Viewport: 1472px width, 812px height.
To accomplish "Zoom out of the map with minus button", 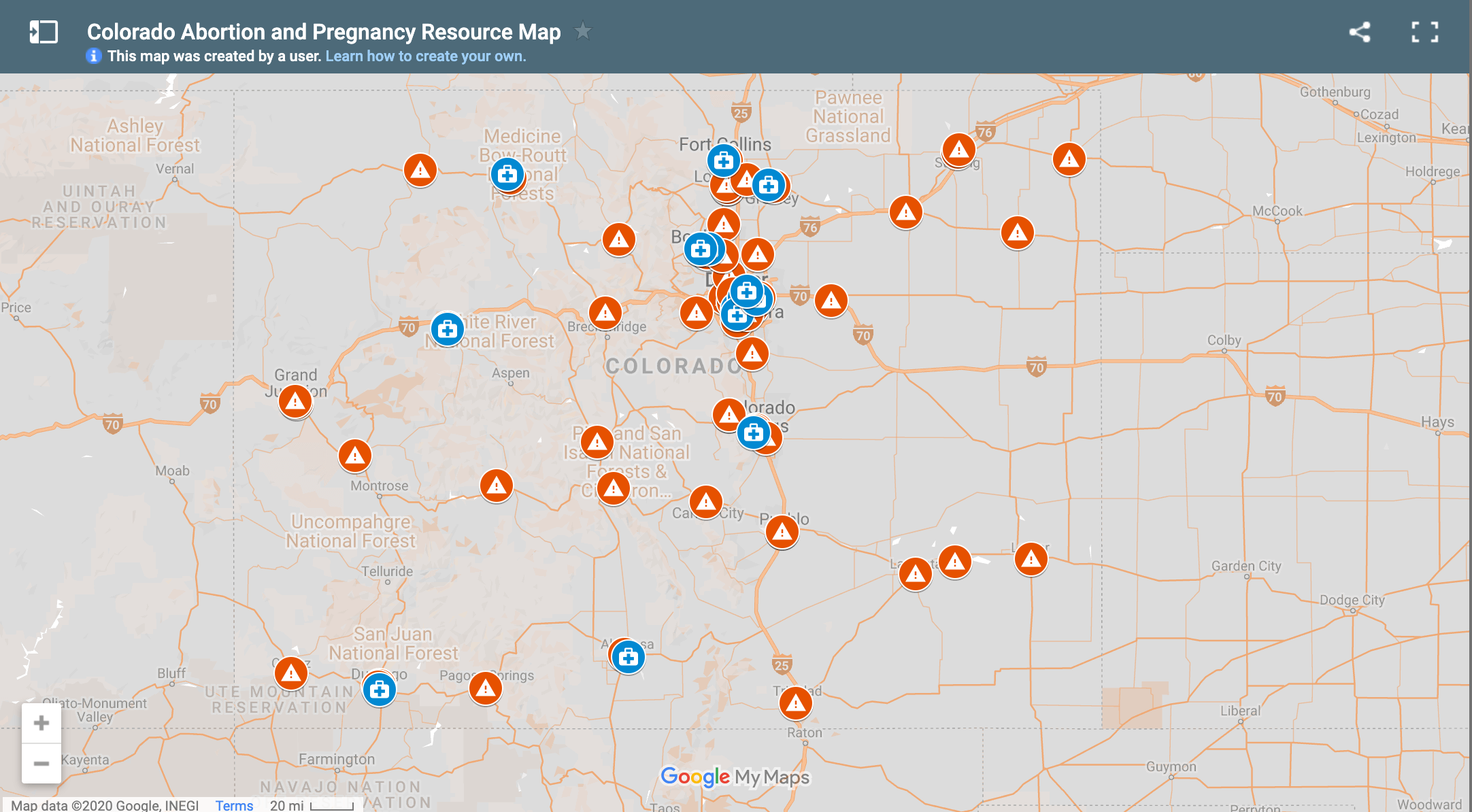I will 41,764.
